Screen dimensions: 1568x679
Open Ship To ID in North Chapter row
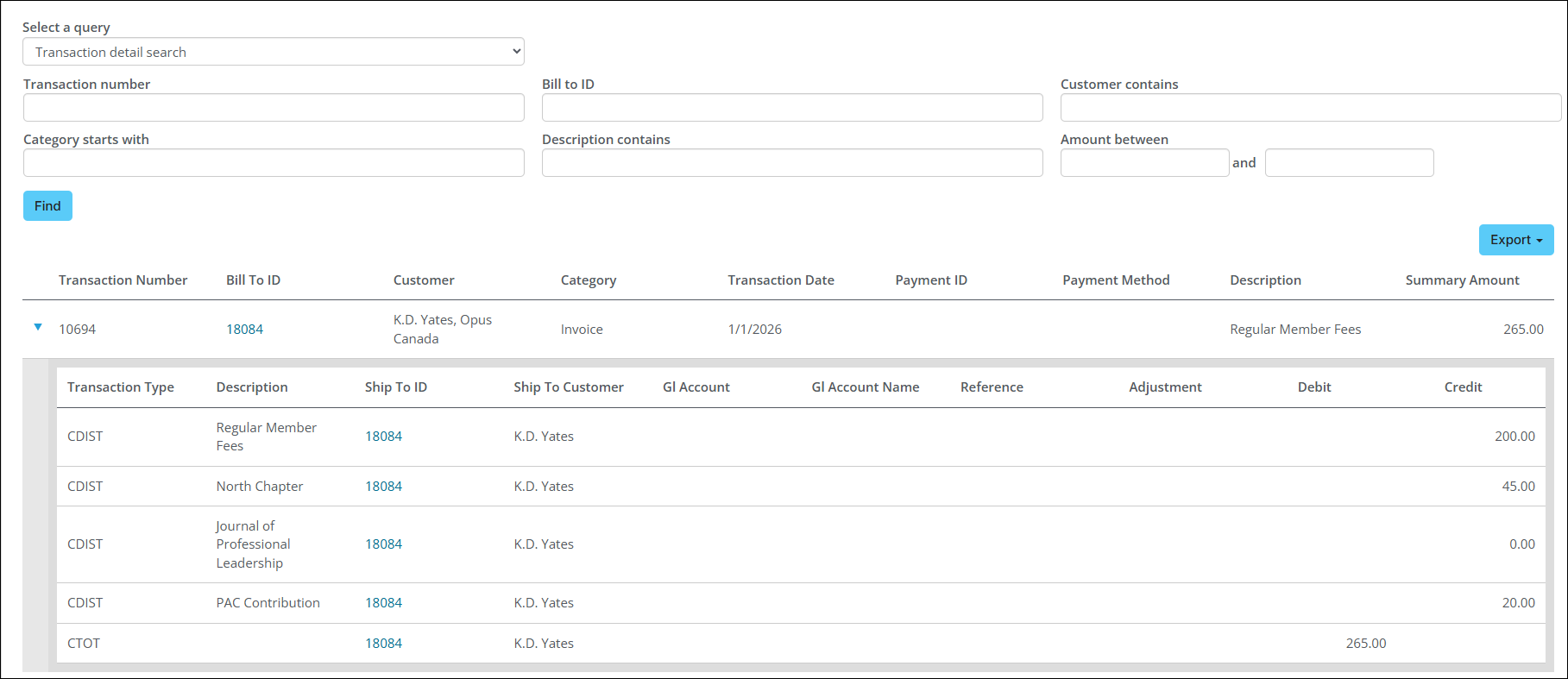[x=383, y=487]
